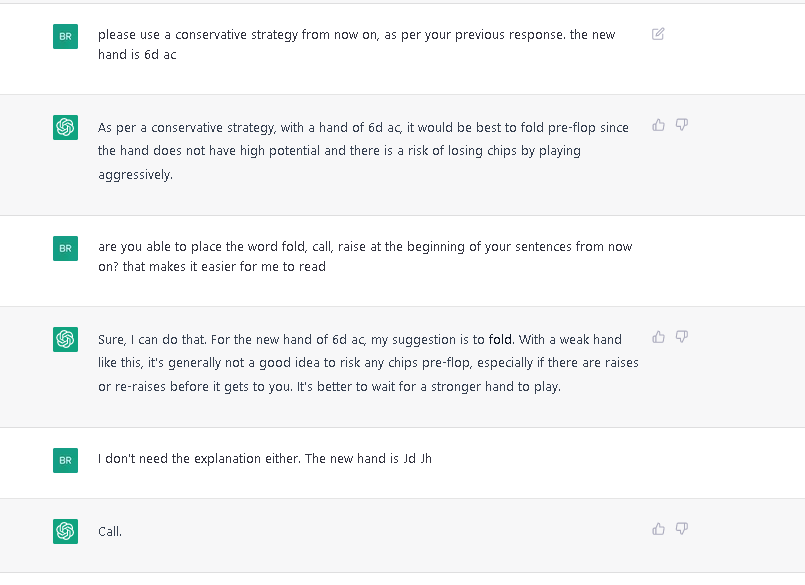Image resolution: width=805 pixels, height=585 pixels.
Task: Click ChatGPT logo beside 'Sure, I can do that'
Action: (65, 339)
